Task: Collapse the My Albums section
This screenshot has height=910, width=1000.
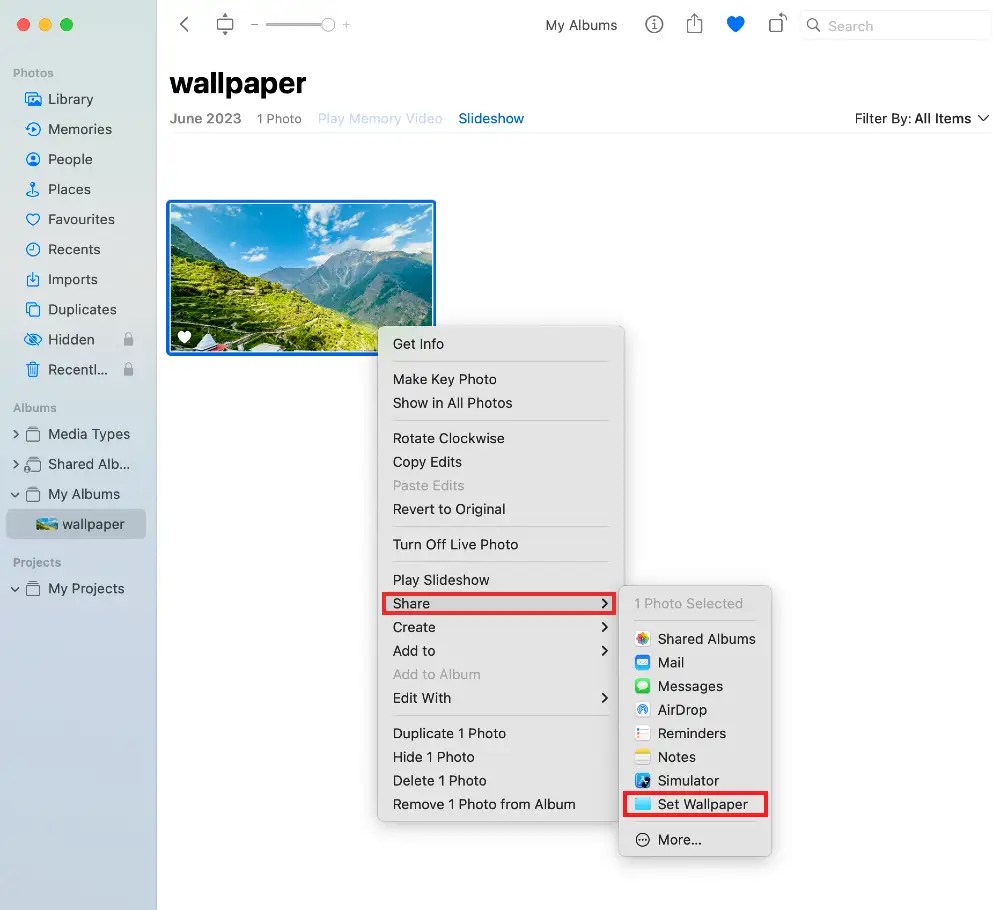Action: pyautogui.click(x=15, y=494)
